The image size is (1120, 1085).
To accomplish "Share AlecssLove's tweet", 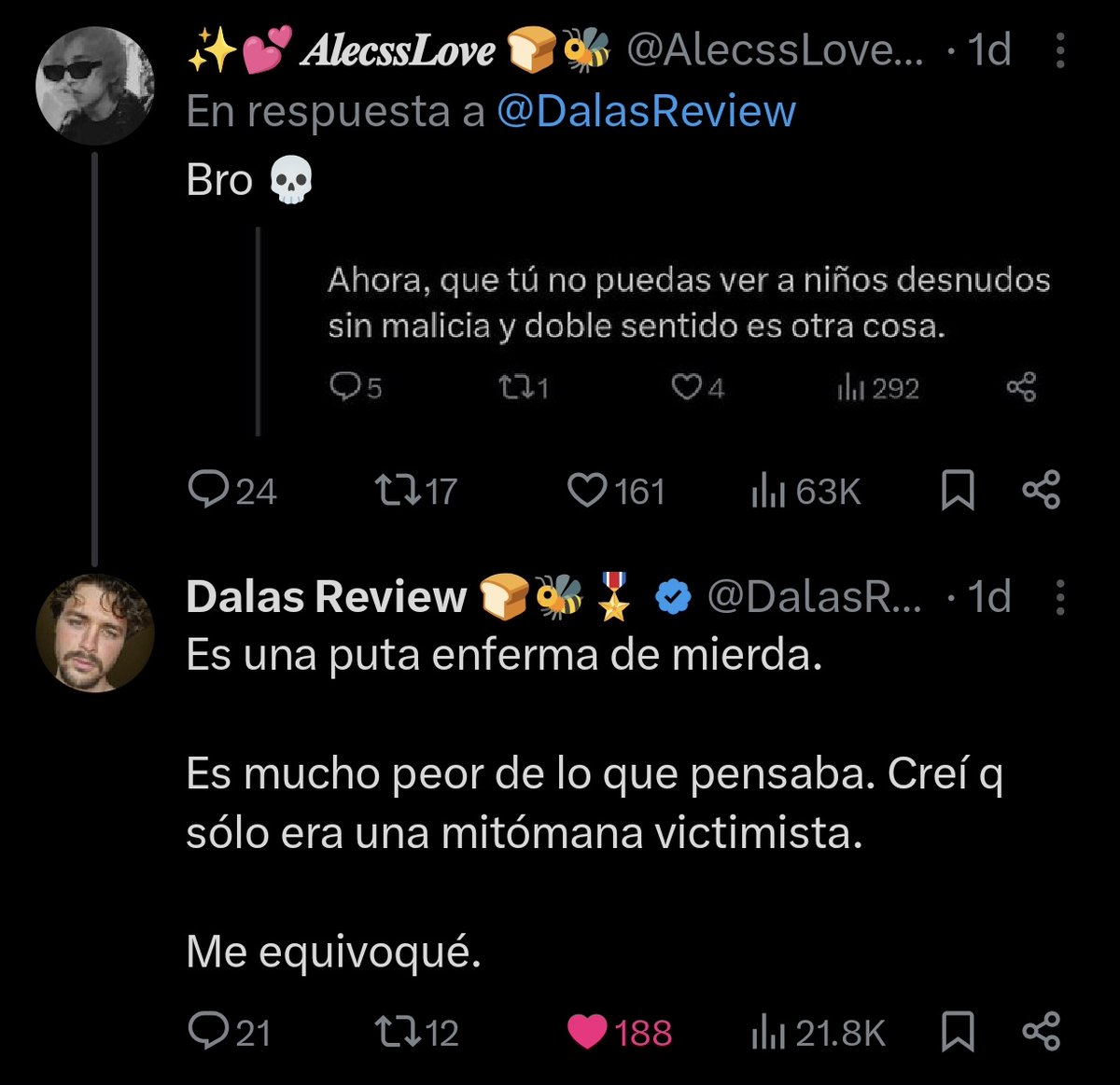I will pyautogui.click(x=1041, y=491).
